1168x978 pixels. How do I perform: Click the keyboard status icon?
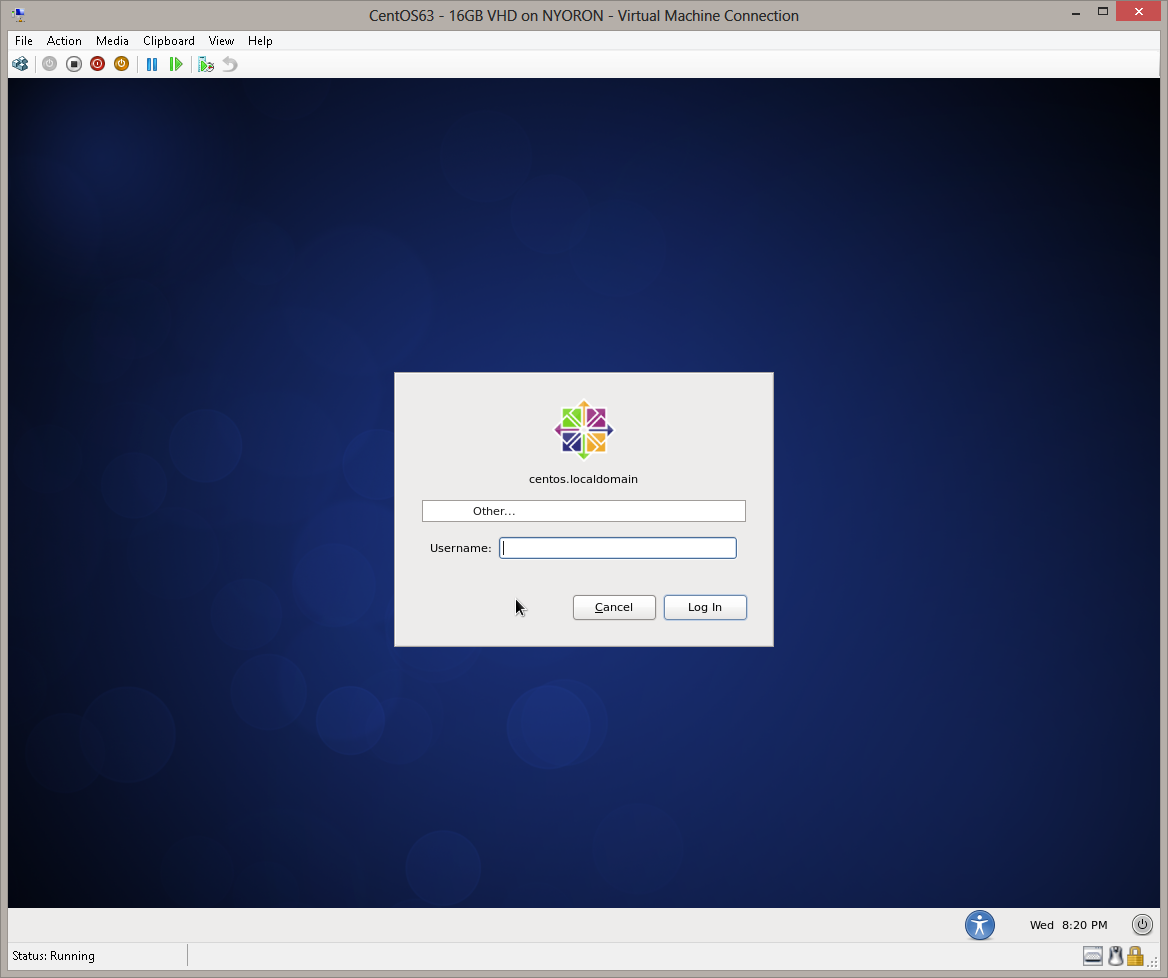(x=1093, y=956)
